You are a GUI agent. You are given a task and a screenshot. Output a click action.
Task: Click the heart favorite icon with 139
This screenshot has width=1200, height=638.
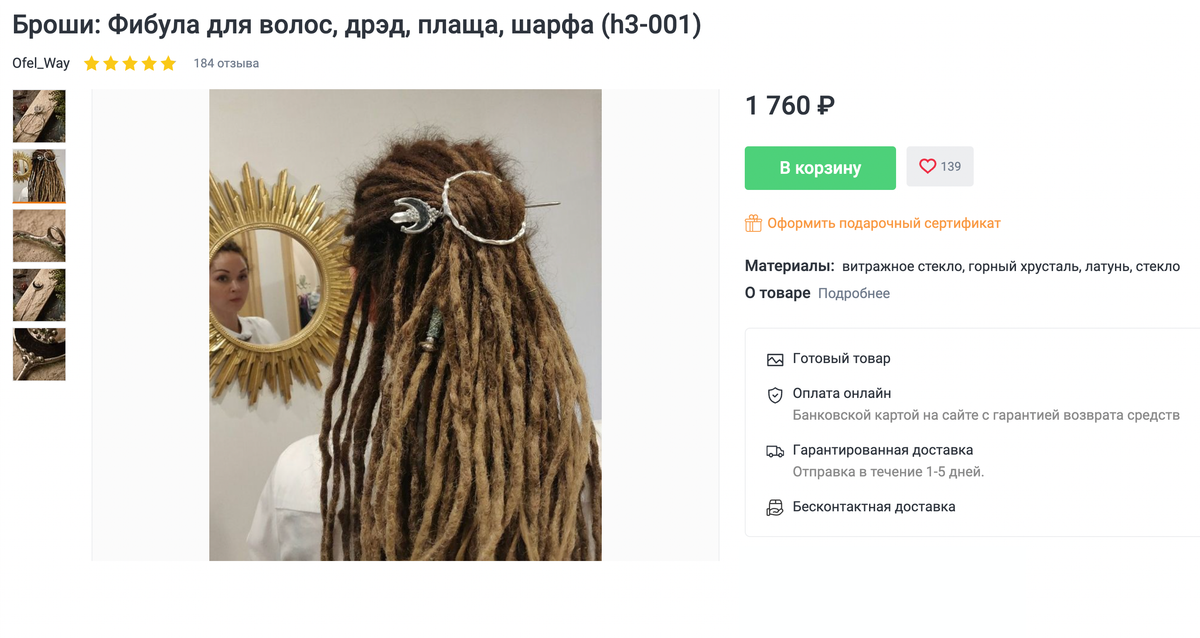[x=928, y=167]
